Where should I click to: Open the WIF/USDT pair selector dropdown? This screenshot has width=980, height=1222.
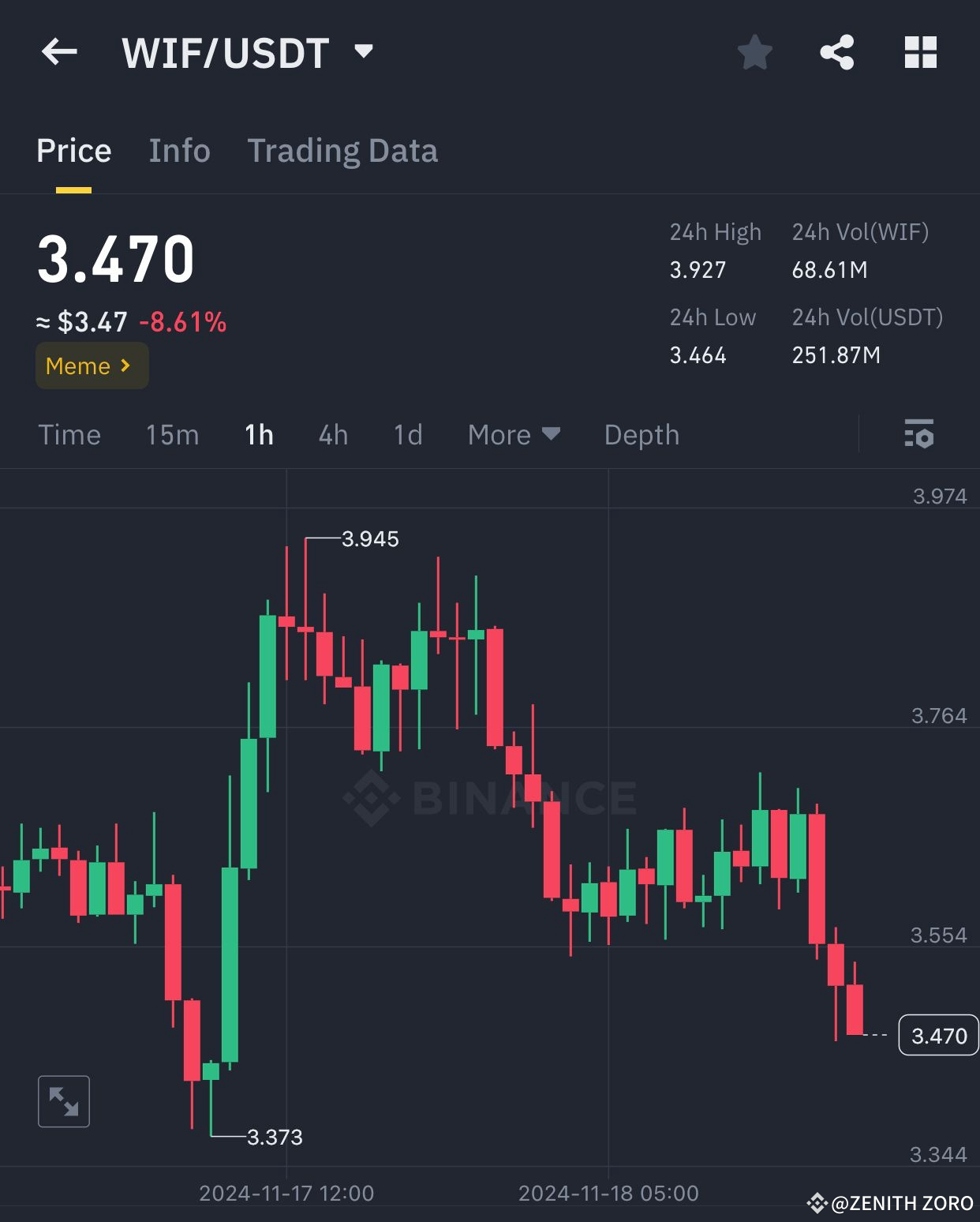tap(364, 52)
